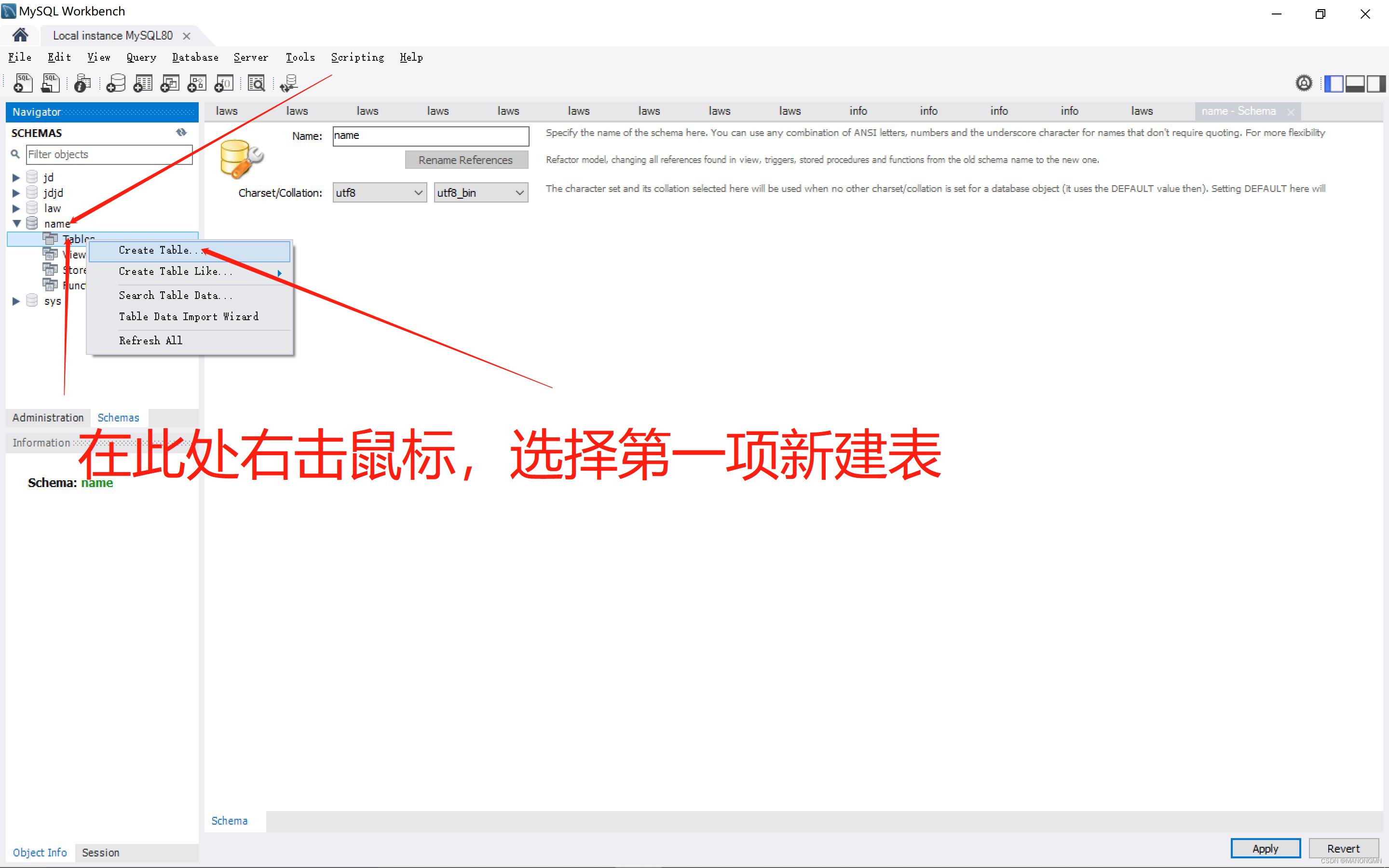Switch to the name - Schema tab
Viewport: 1389px width, 868px height.
[1239, 111]
